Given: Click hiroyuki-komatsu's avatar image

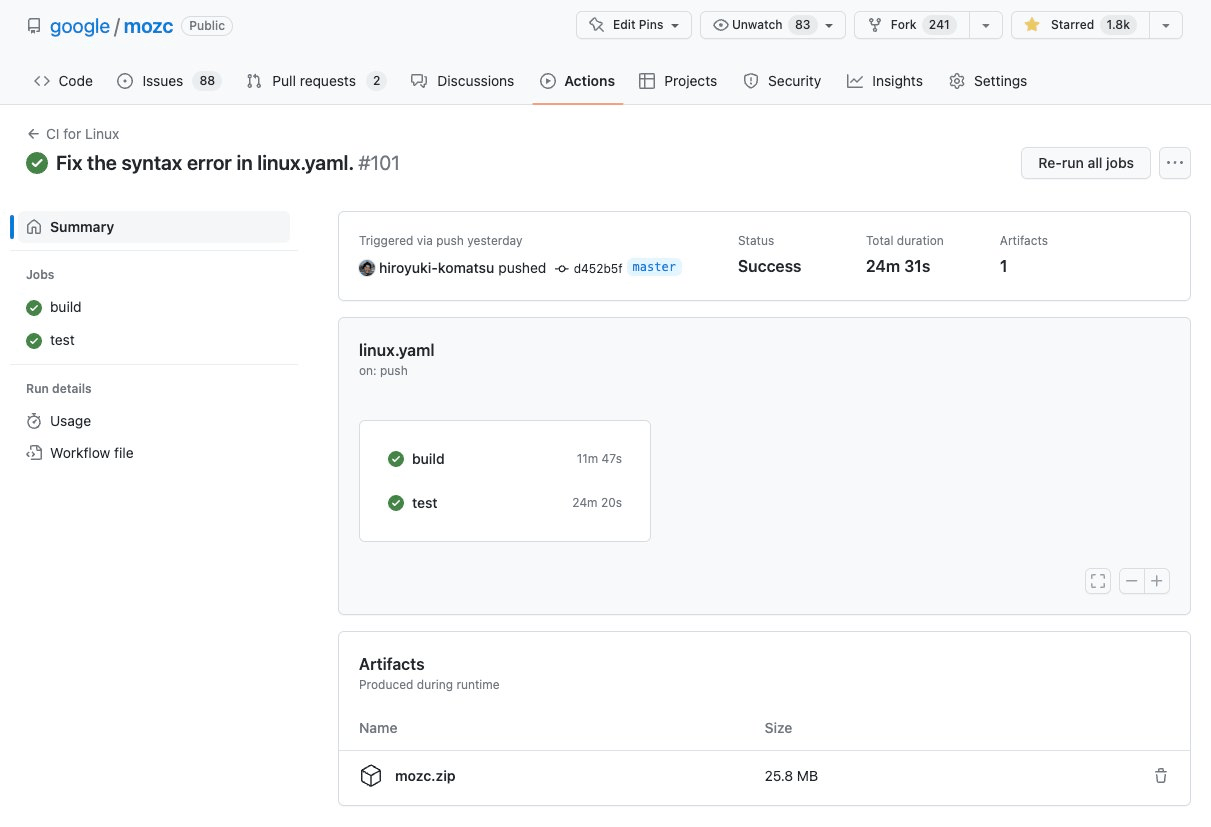Looking at the screenshot, I should coord(367,268).
